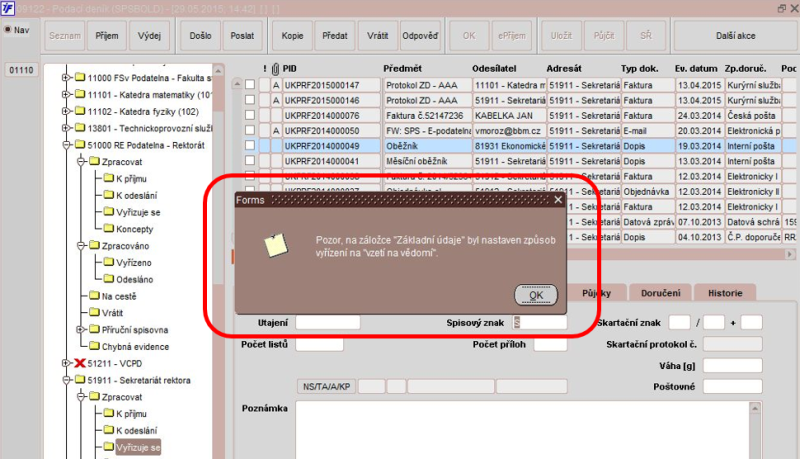The width and height of the screenshot is (800, 459).
Task: Expand 11101 - Katedra matematiky node
Action: point(66,94)
